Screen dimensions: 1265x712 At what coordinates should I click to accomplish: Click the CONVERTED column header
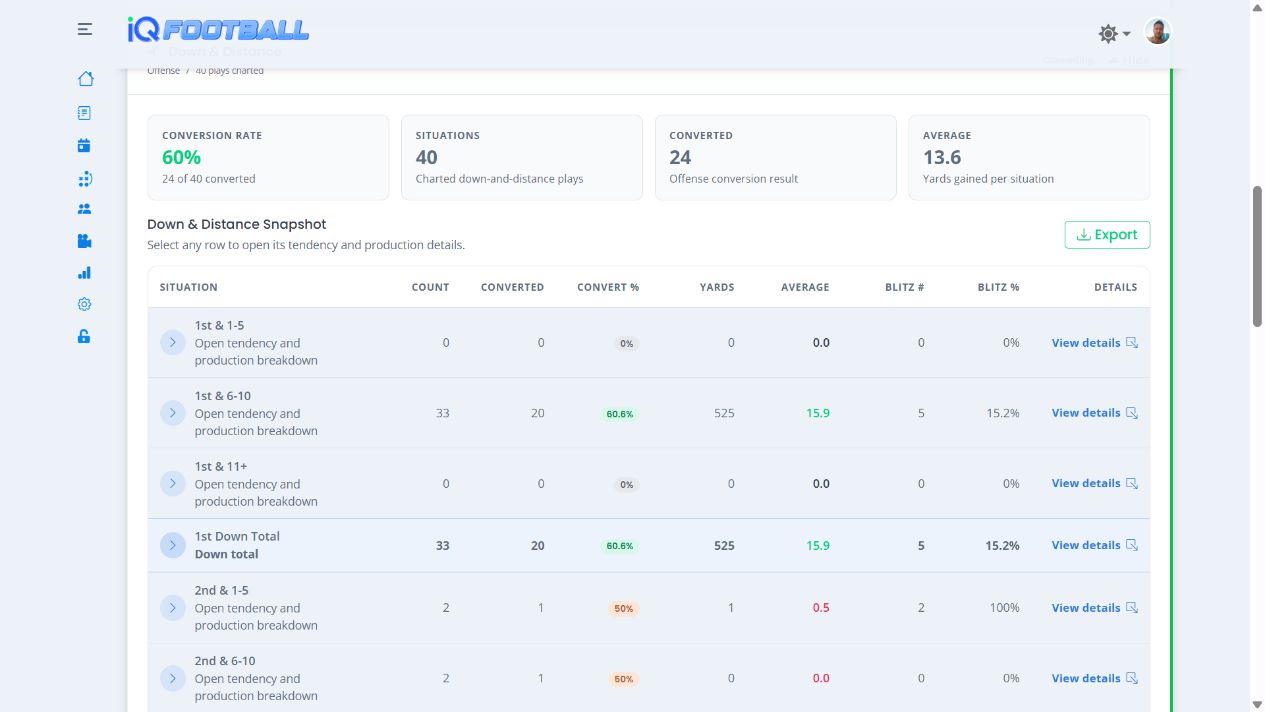pyautogui.click(x=512, y=287)
